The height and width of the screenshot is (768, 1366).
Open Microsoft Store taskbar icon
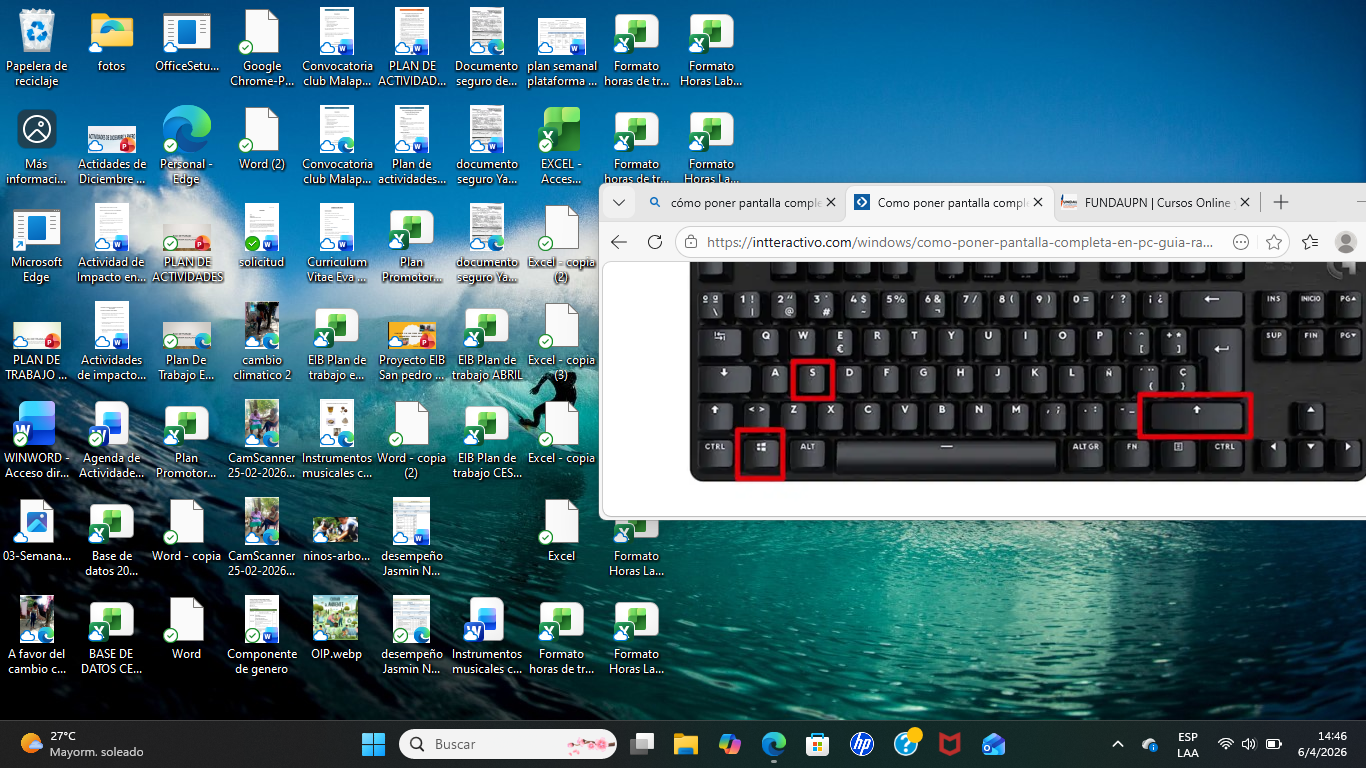point(818,744)
